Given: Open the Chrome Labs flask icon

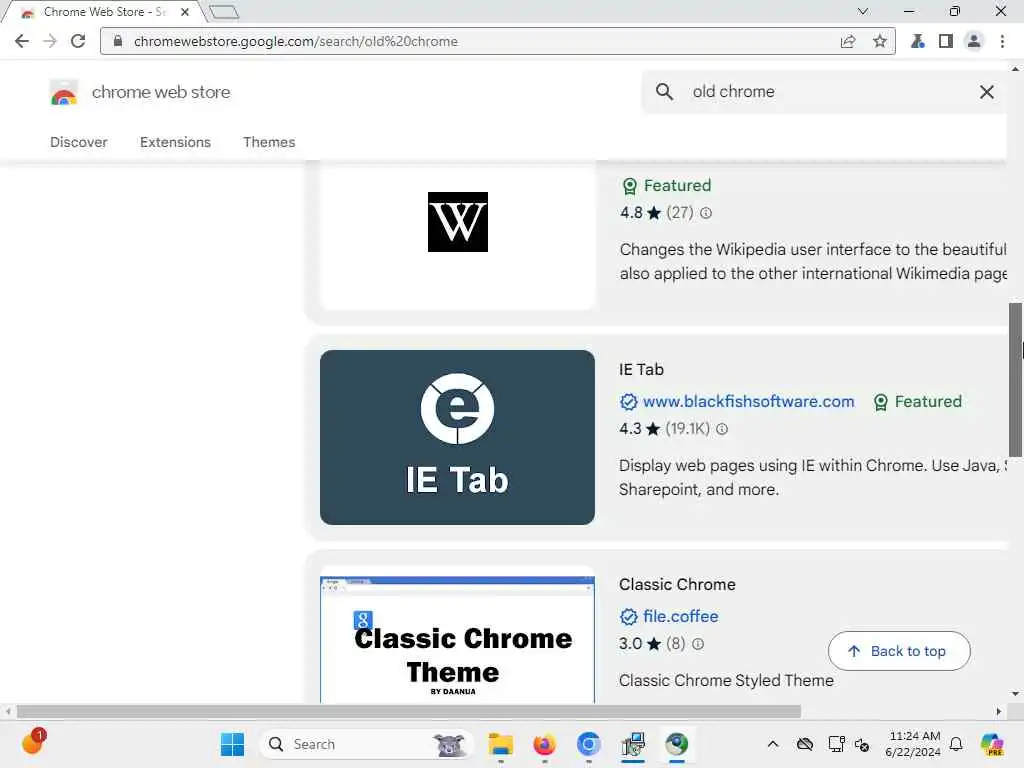Looking at the screenshot, I should coord(918,41).
